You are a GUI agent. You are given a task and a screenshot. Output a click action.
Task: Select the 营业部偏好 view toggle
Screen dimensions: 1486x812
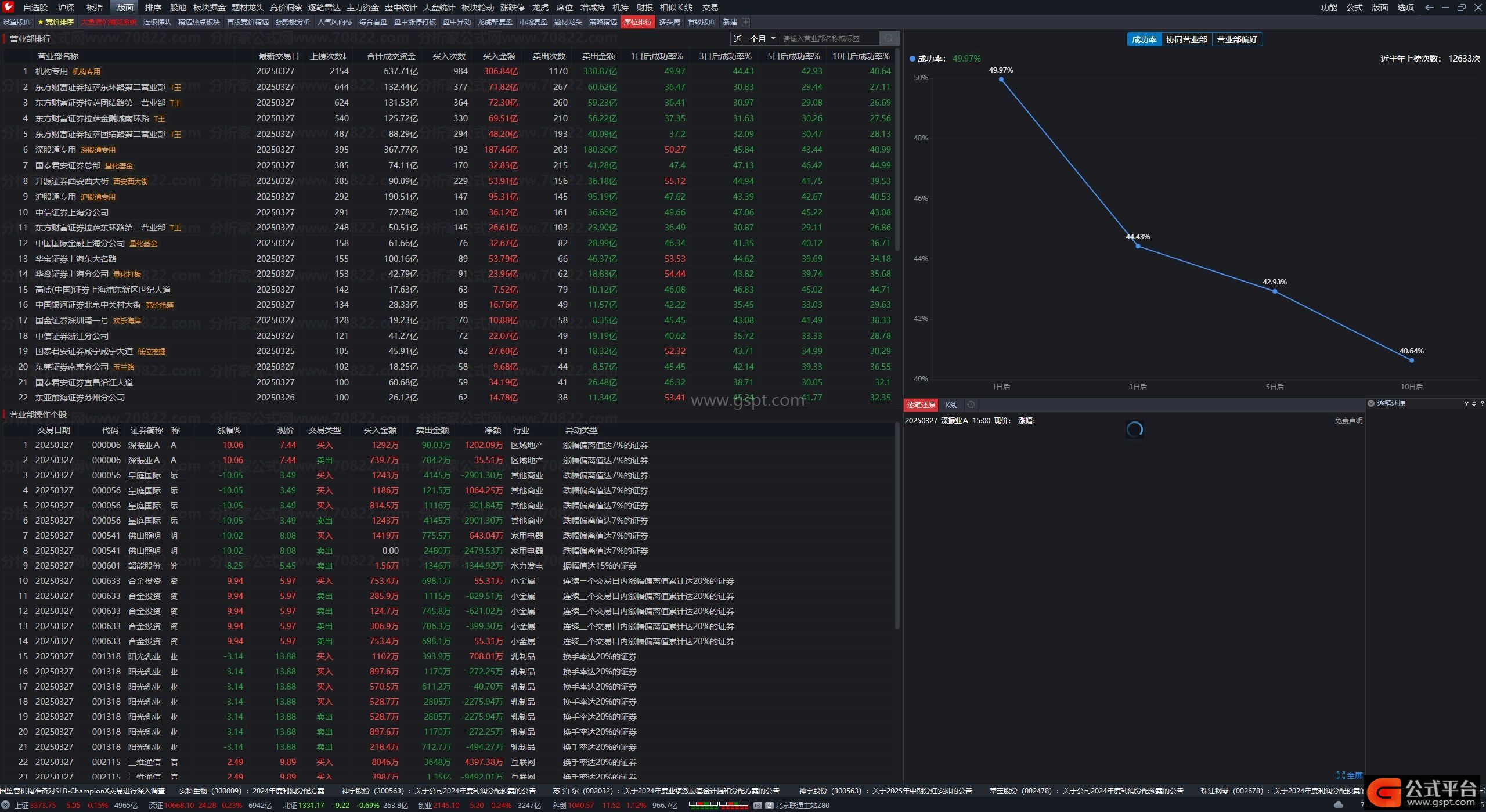1237,39
